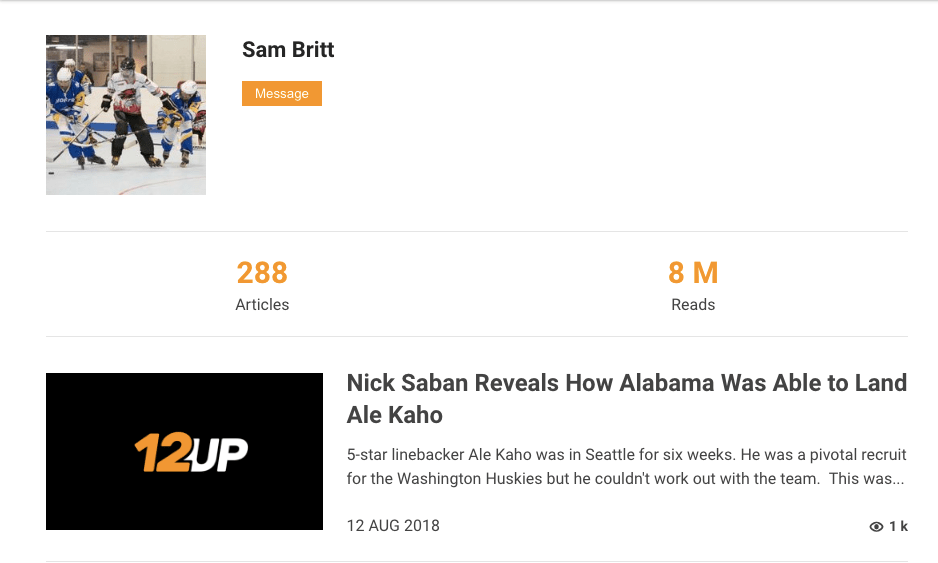Click the 8 M reads number
The image size is (938, 563).
pyautogui.click(x=693, y=272)
